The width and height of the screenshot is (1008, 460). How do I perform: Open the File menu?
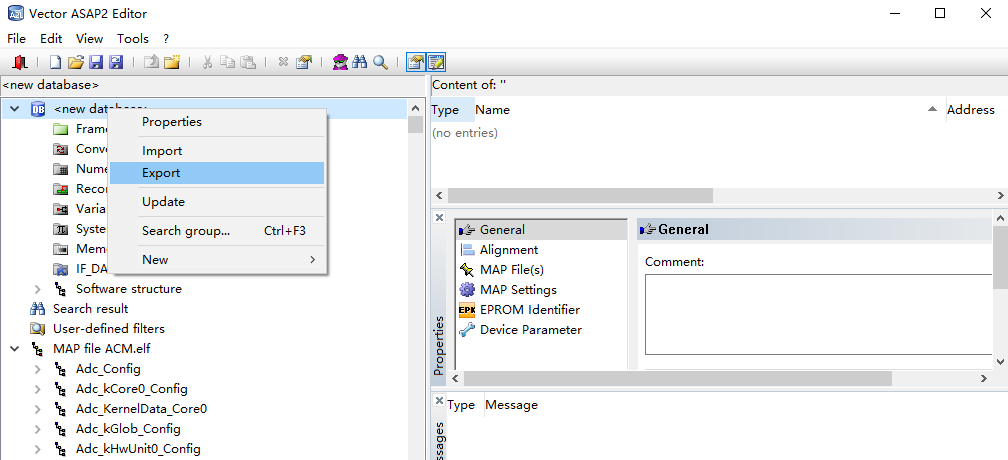[x=16, y=39]
